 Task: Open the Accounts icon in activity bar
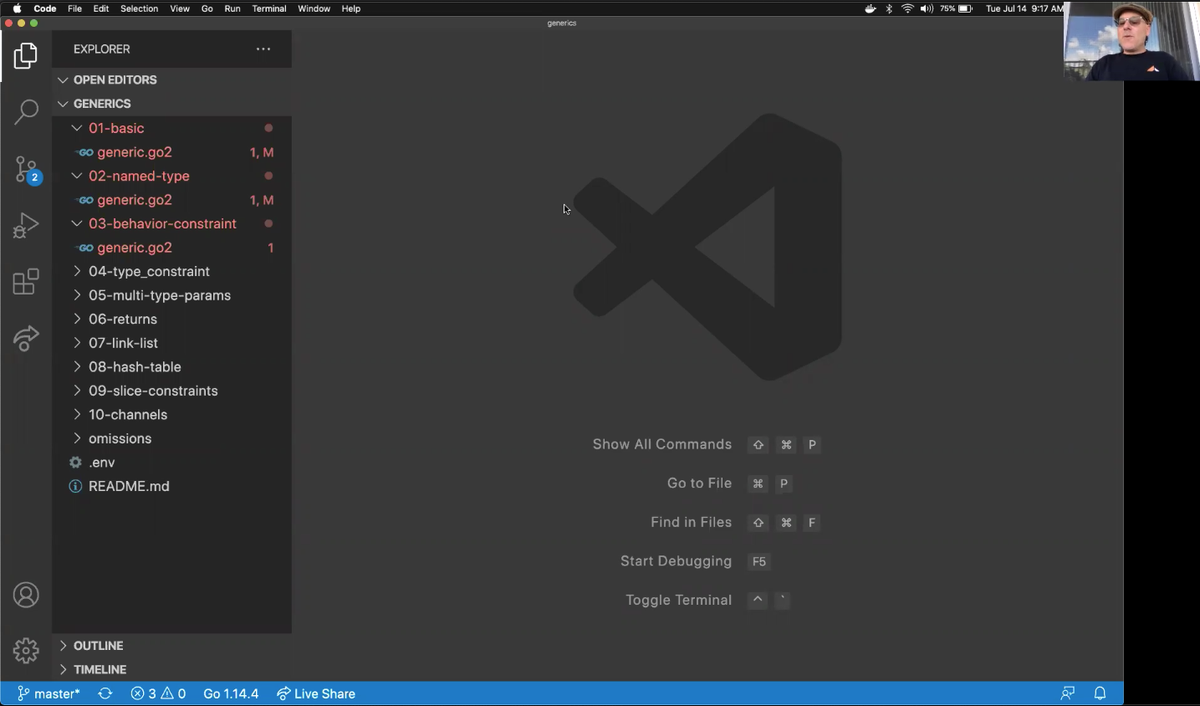coord(26,595)
